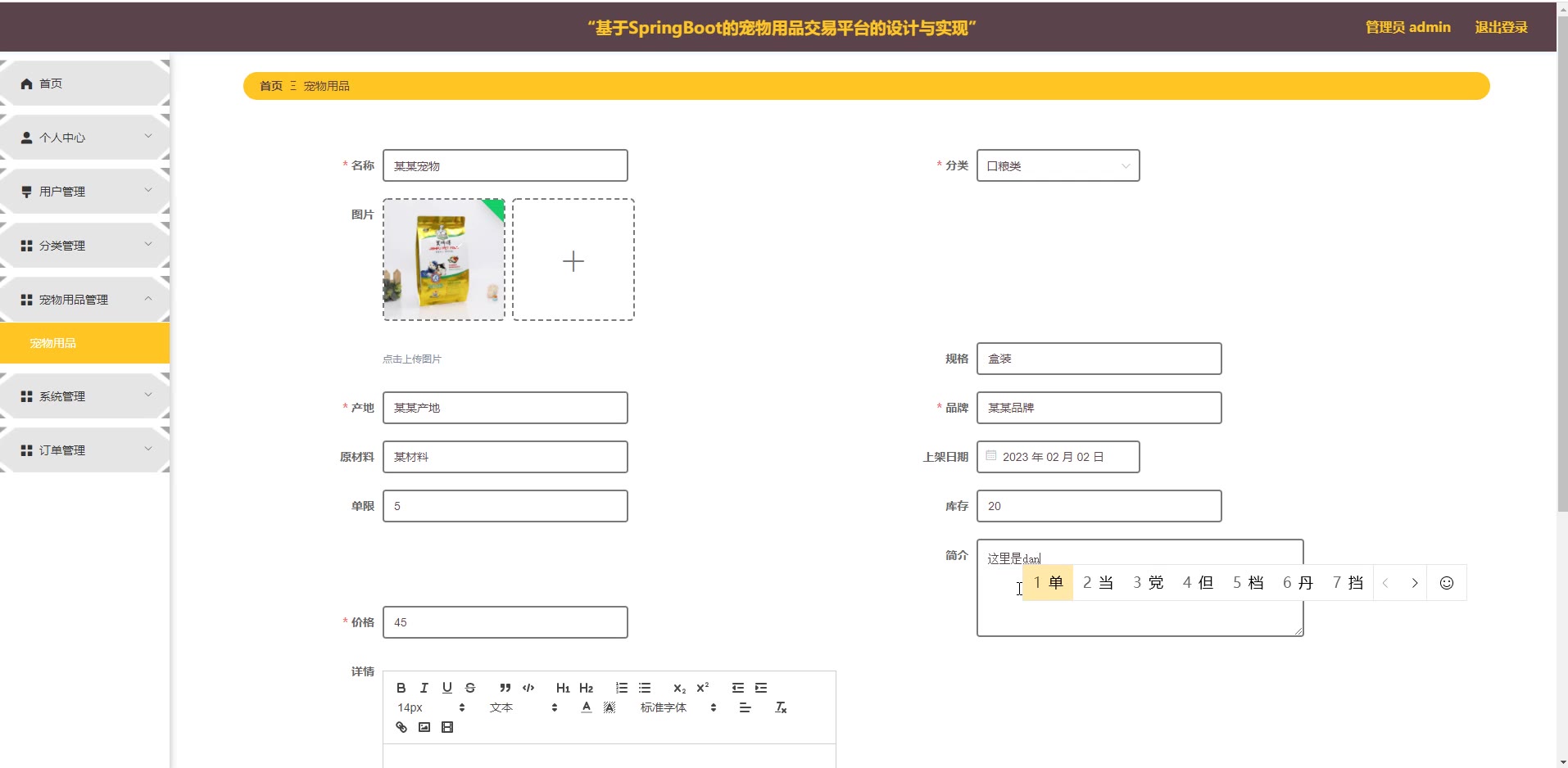Screen dimensions: 1568x768
Task: Click the plus to upload another image
Action: [573, 260]
